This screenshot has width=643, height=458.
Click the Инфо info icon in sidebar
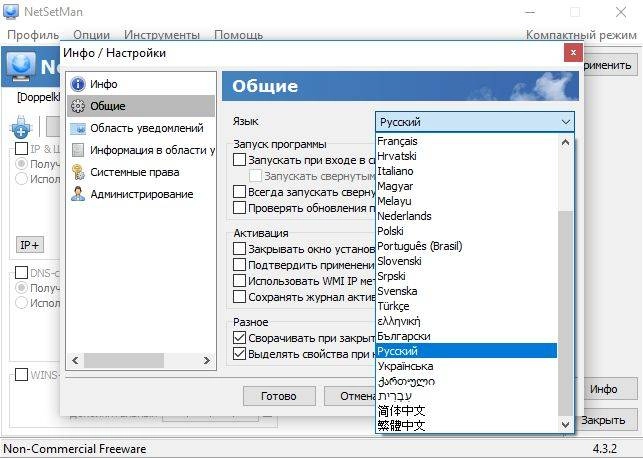(78, 84)
